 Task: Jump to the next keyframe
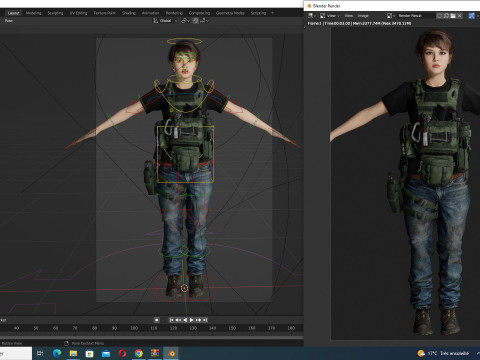point(198,320)
